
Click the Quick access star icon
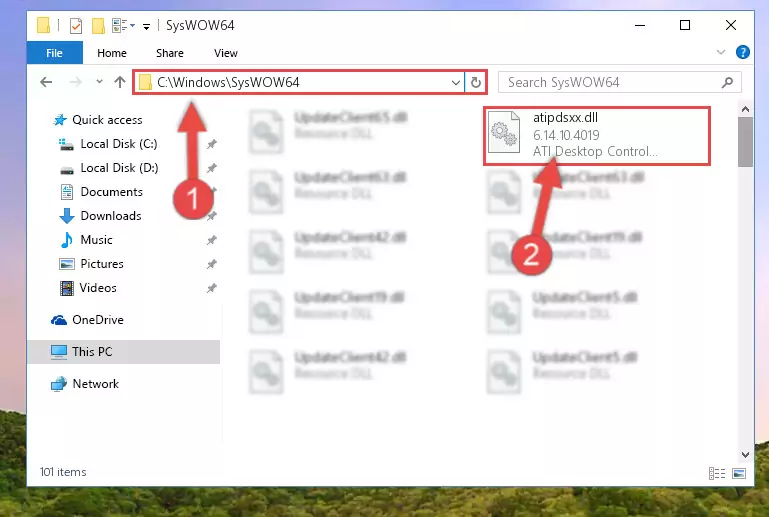click(x=60, y=120)
